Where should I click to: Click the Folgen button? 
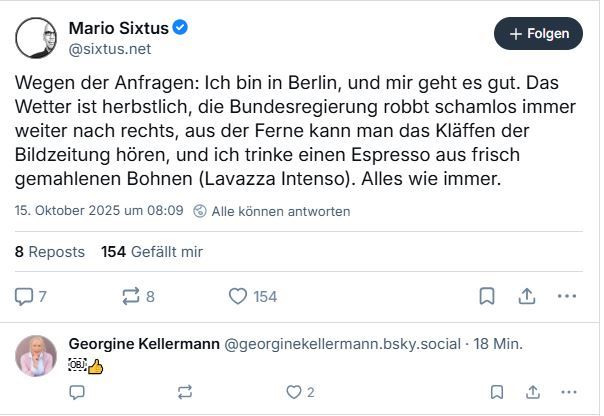coord(538,33)
